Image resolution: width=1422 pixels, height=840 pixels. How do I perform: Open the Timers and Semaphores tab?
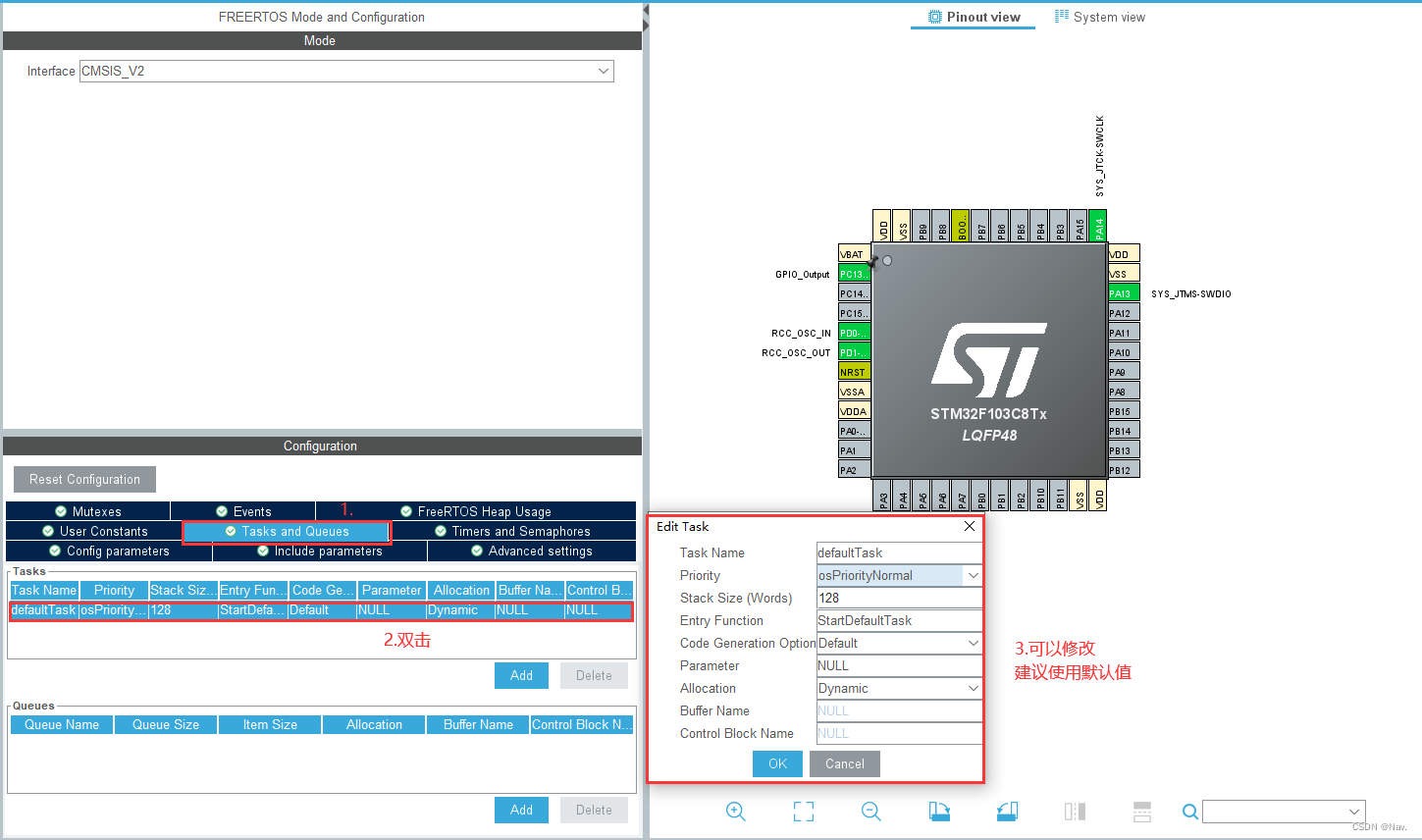(512, 531)
